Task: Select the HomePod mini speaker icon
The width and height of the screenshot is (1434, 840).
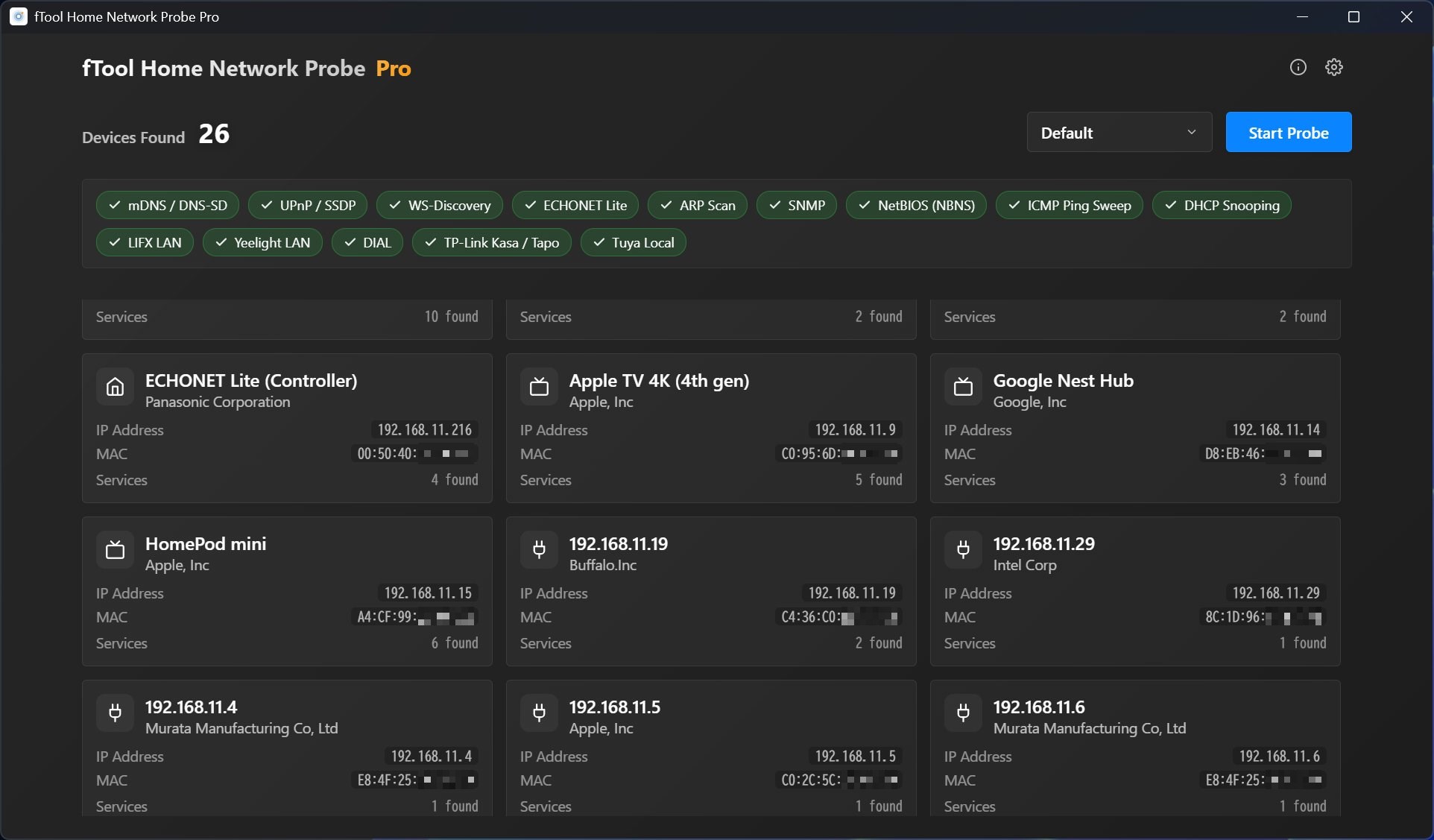Action: [114, 550]
